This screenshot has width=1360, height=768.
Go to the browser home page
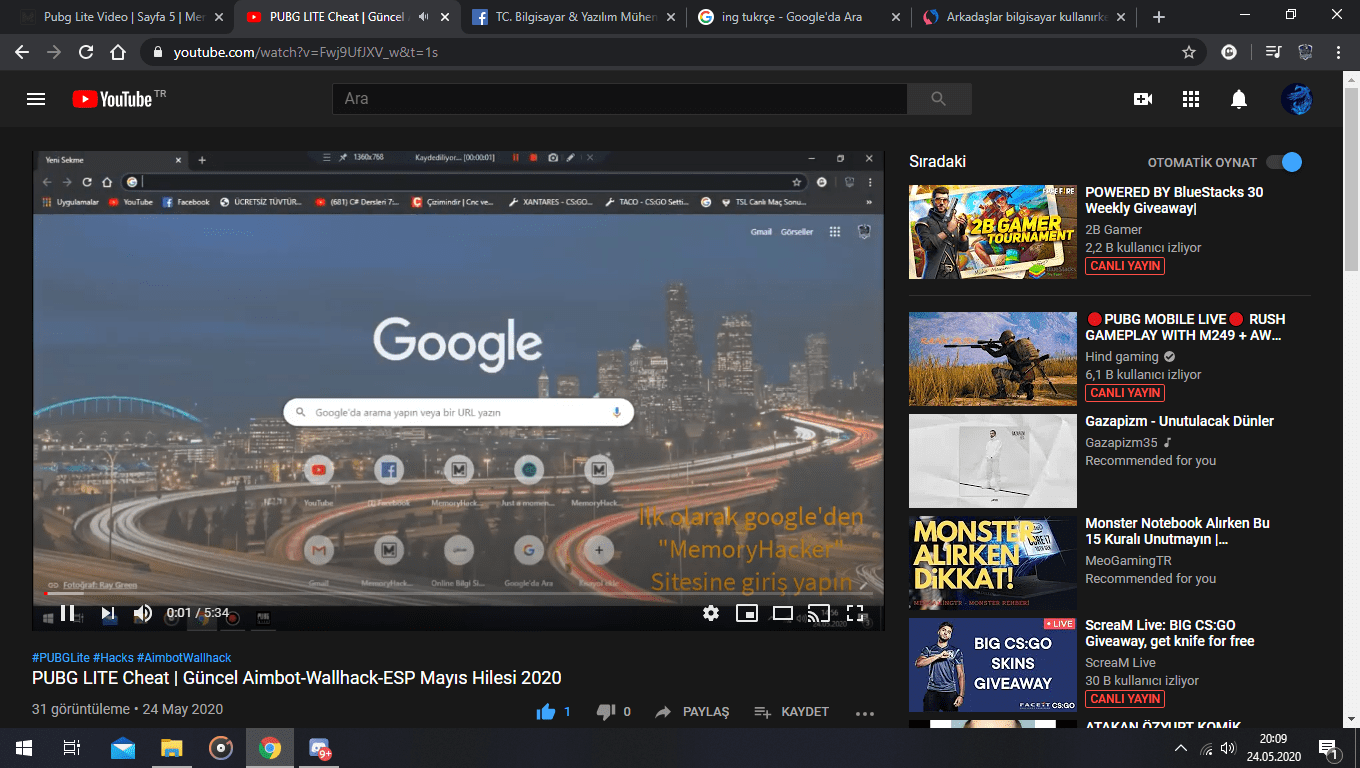pos(118,52)
